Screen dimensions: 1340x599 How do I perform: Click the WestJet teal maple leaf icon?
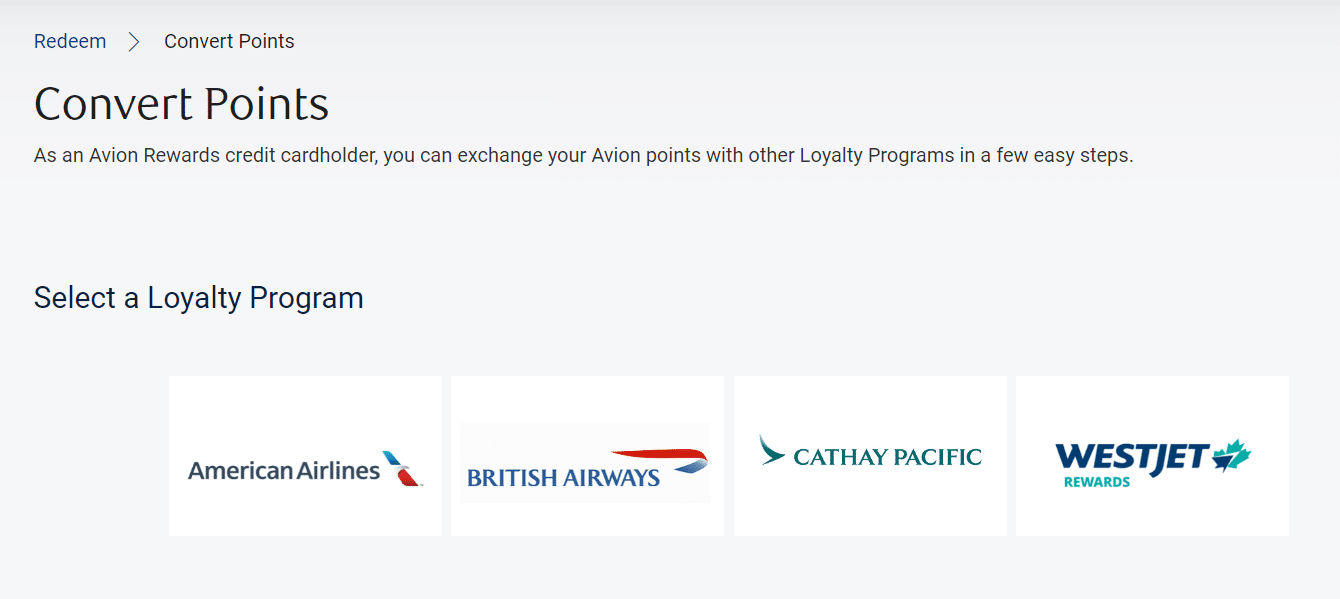[x=1232, y=455]
